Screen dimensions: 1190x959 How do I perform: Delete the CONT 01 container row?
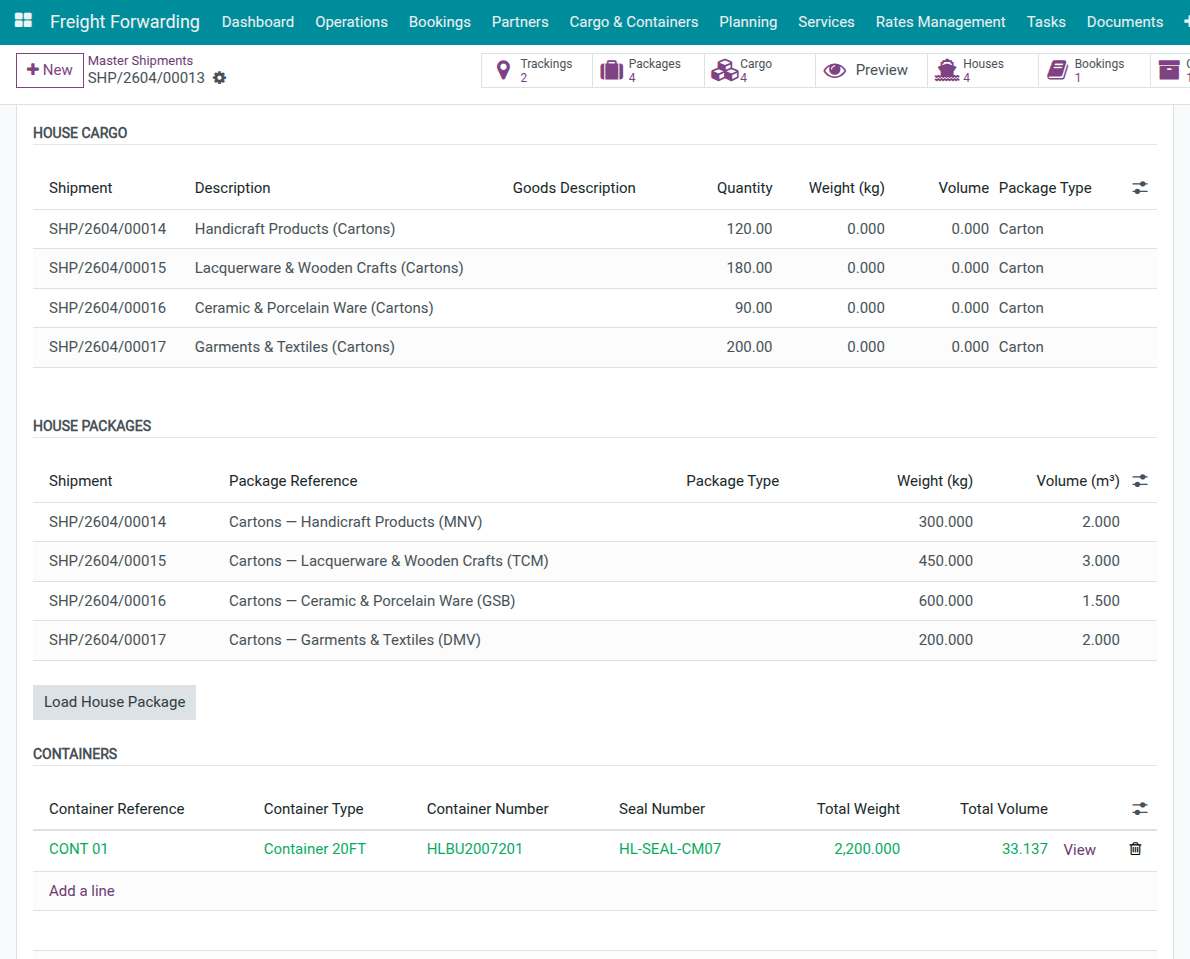1135,849
